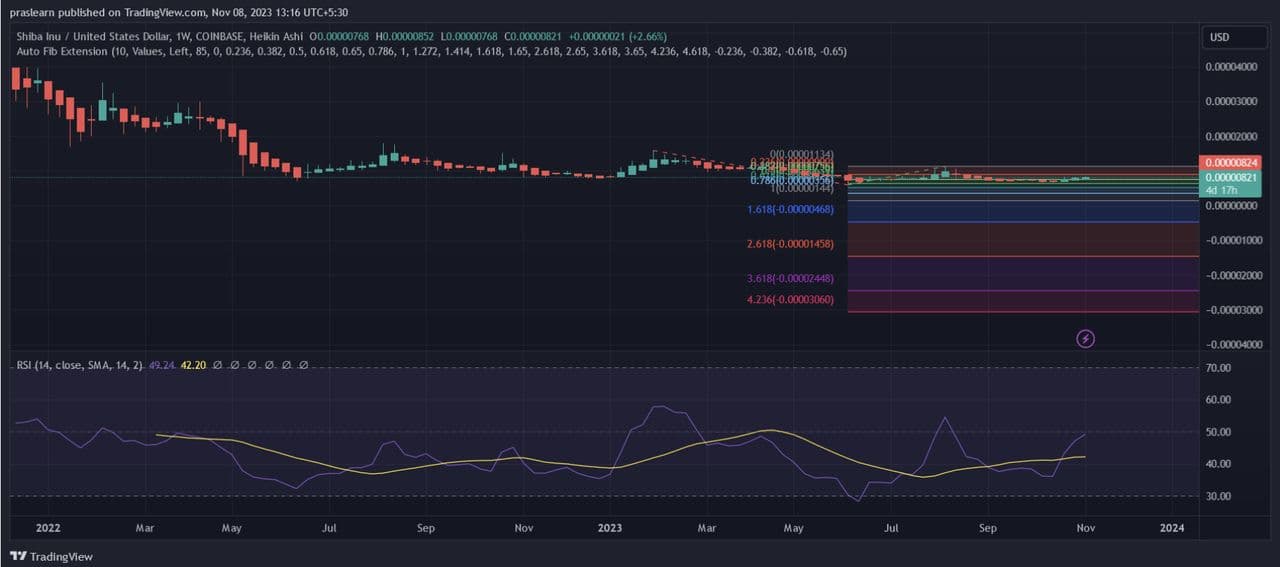The image size is (1280, 567).
Task: Click the 30.00 level on RSI scale
Action: click(1218, 496)
